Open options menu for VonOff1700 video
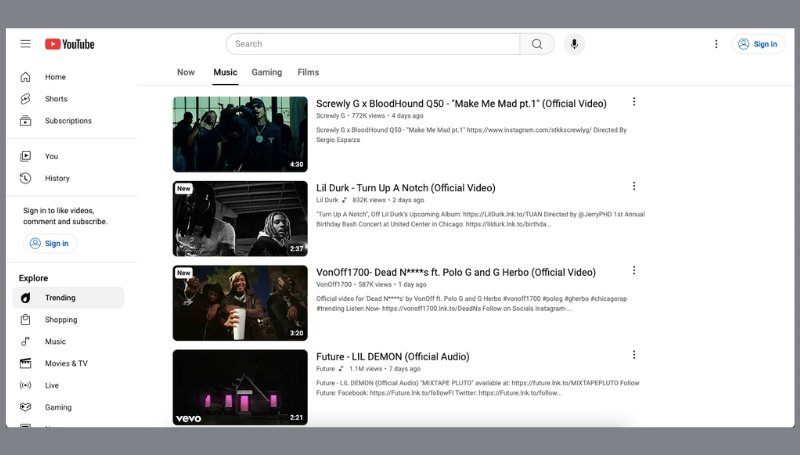The image size is (800, 455). [634, 270]
